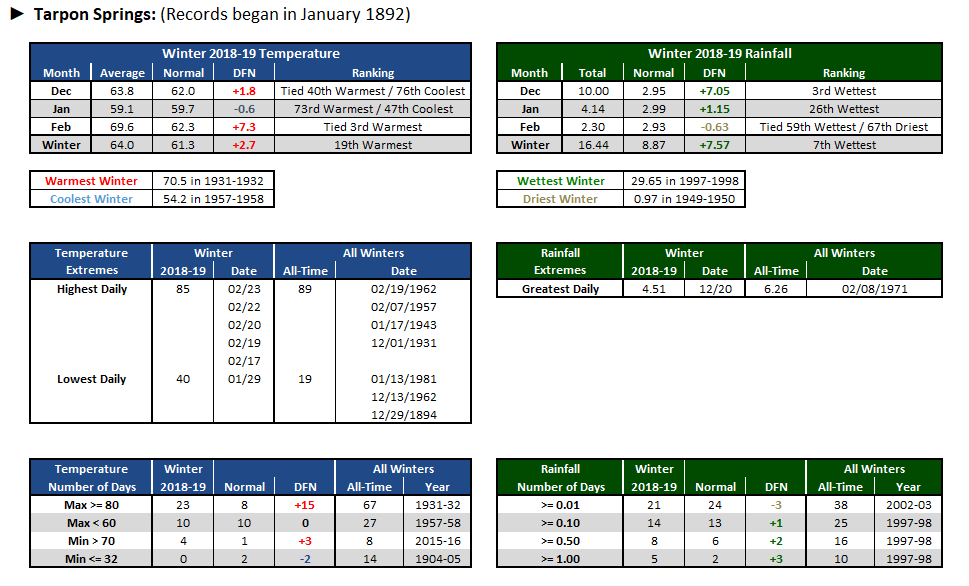969x586 pixels.
Task: Select February average temperature 69.6
Action: click(122, 127)
